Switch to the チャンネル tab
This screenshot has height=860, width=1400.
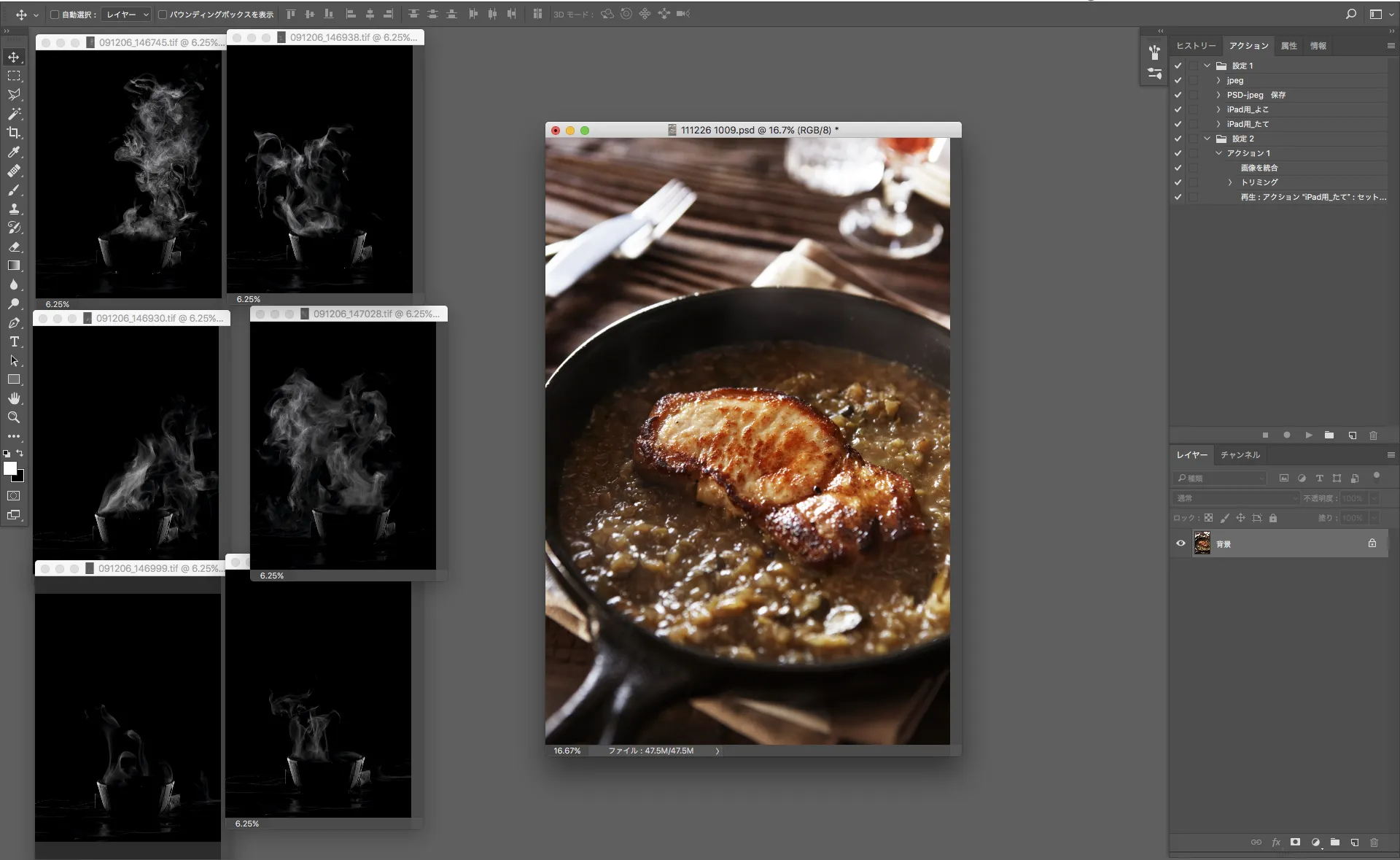click(x=1240, y=455)
